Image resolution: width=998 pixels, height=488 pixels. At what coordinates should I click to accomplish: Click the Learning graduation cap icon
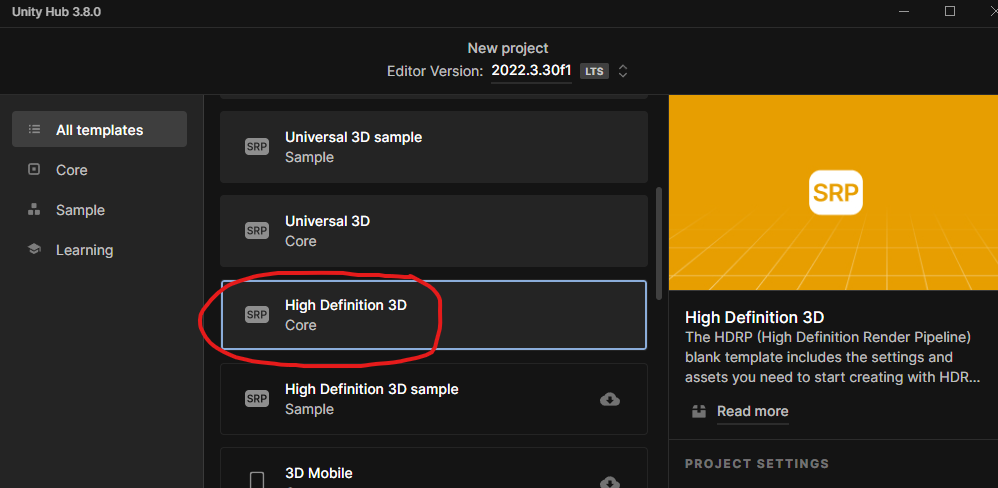pyautogui.click(x=34, y=249)
